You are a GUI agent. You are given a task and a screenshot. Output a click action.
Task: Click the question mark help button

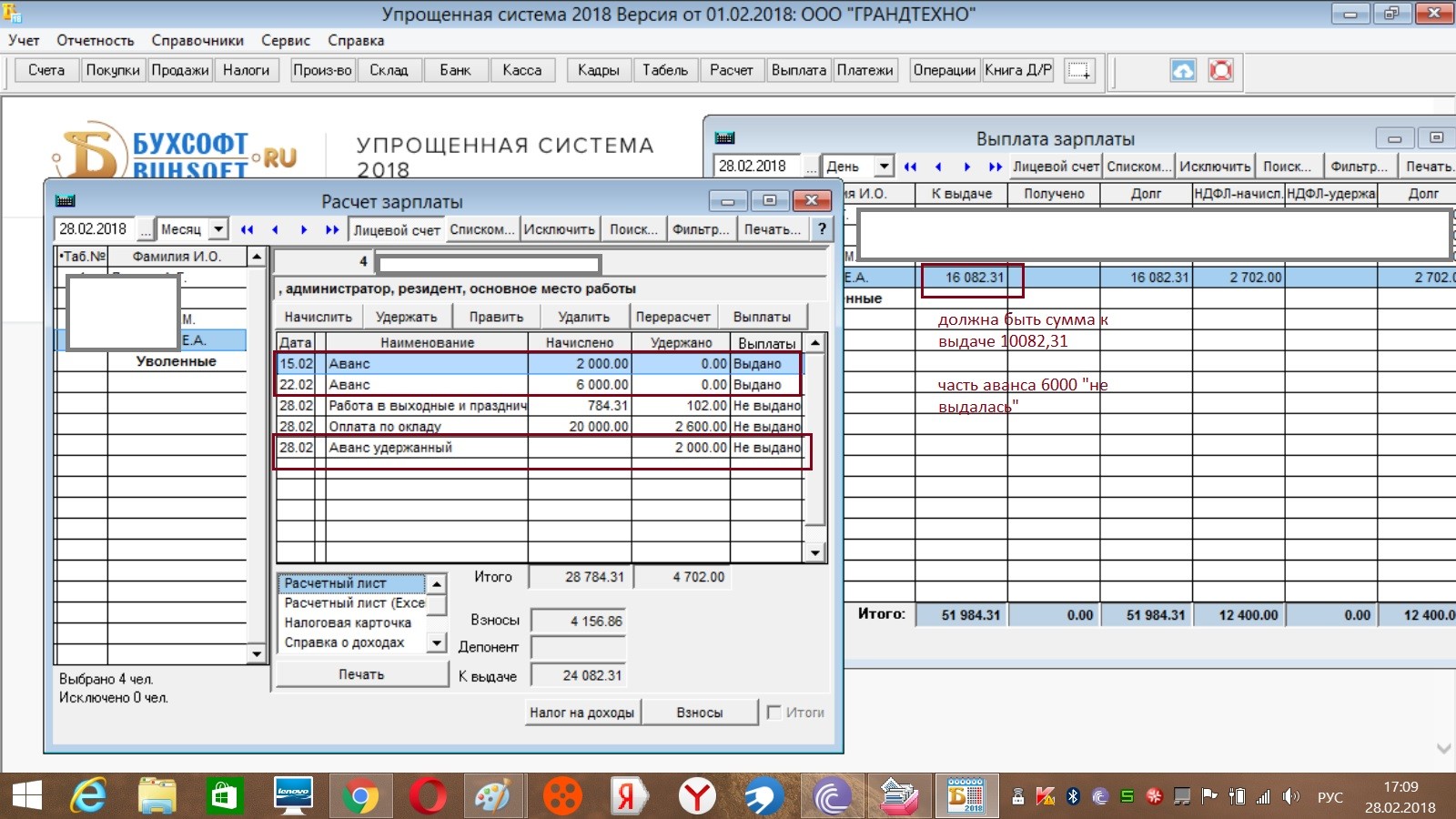[x=822, y=229]
